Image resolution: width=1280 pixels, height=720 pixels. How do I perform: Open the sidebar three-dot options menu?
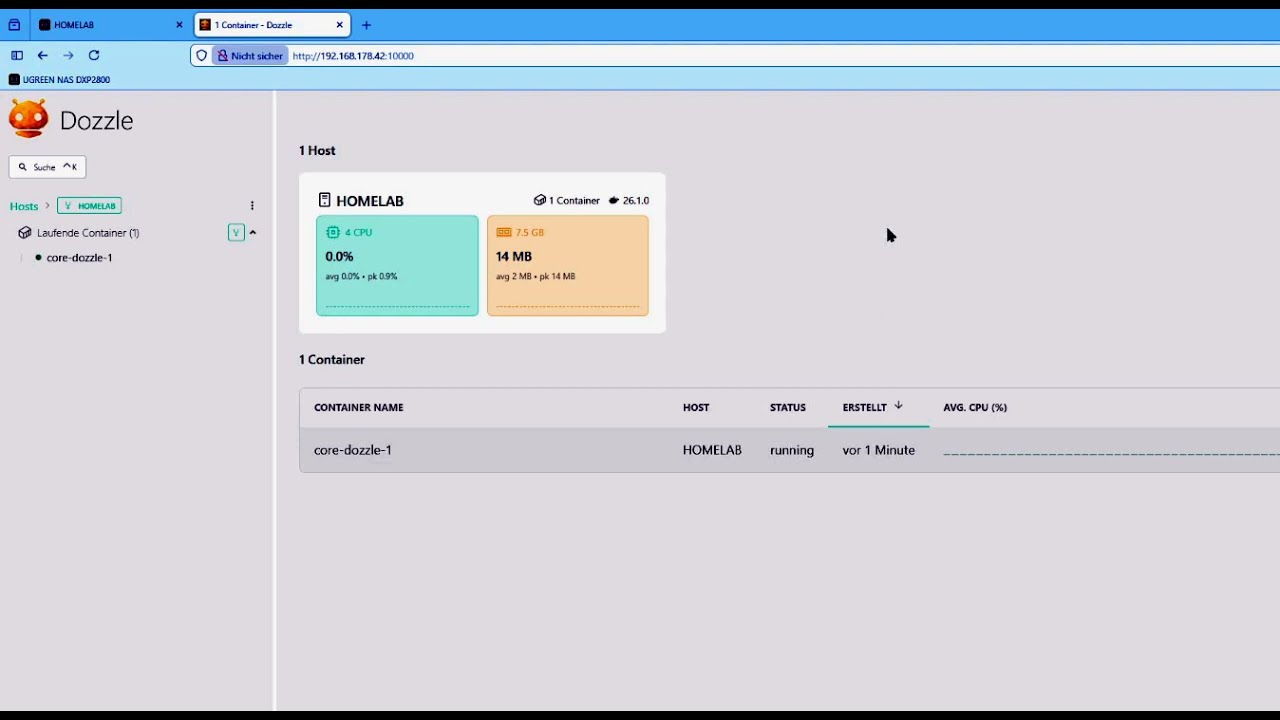[252, 206]
